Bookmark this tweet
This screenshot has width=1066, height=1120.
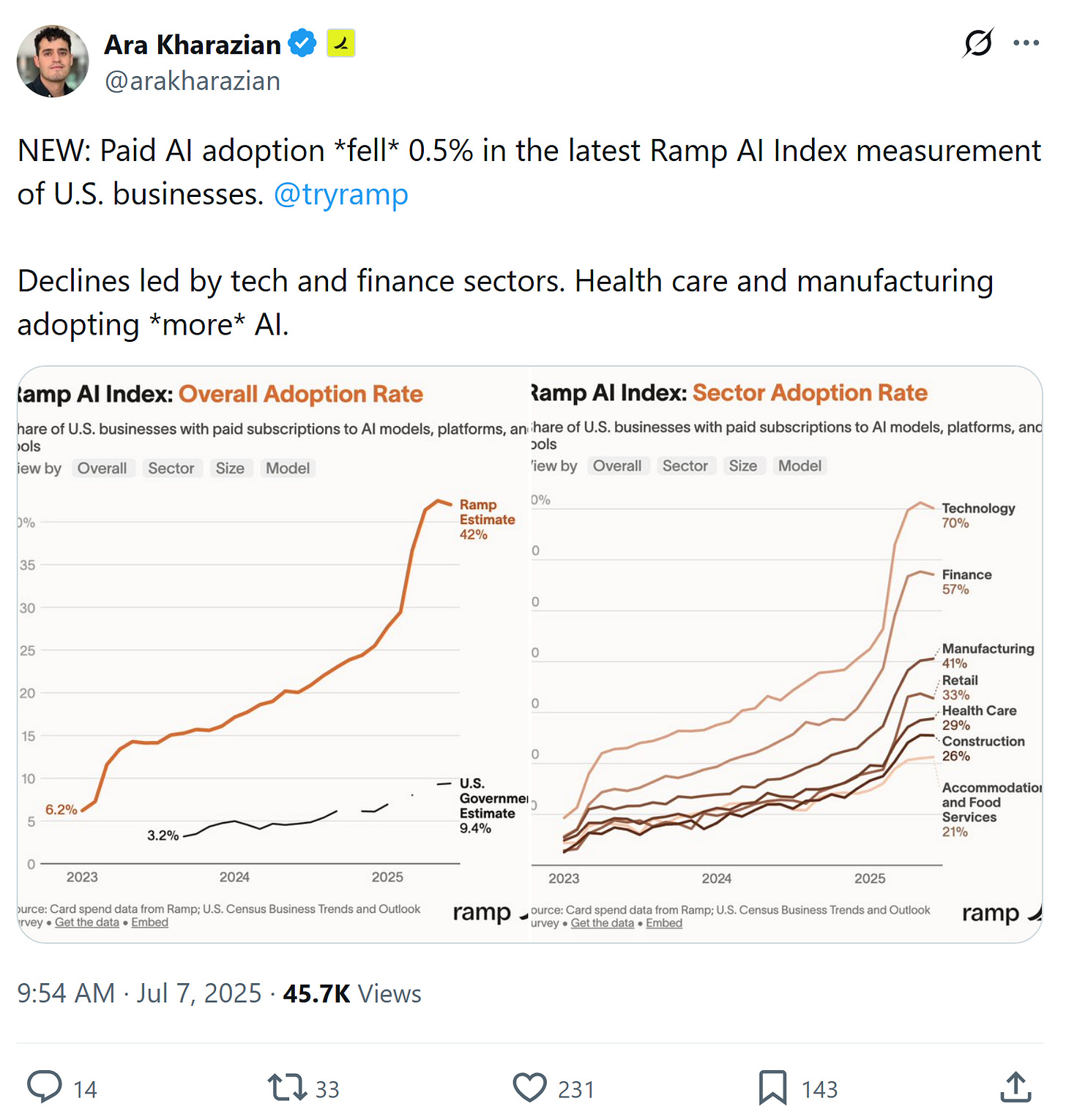click(x=772, y=1087)
